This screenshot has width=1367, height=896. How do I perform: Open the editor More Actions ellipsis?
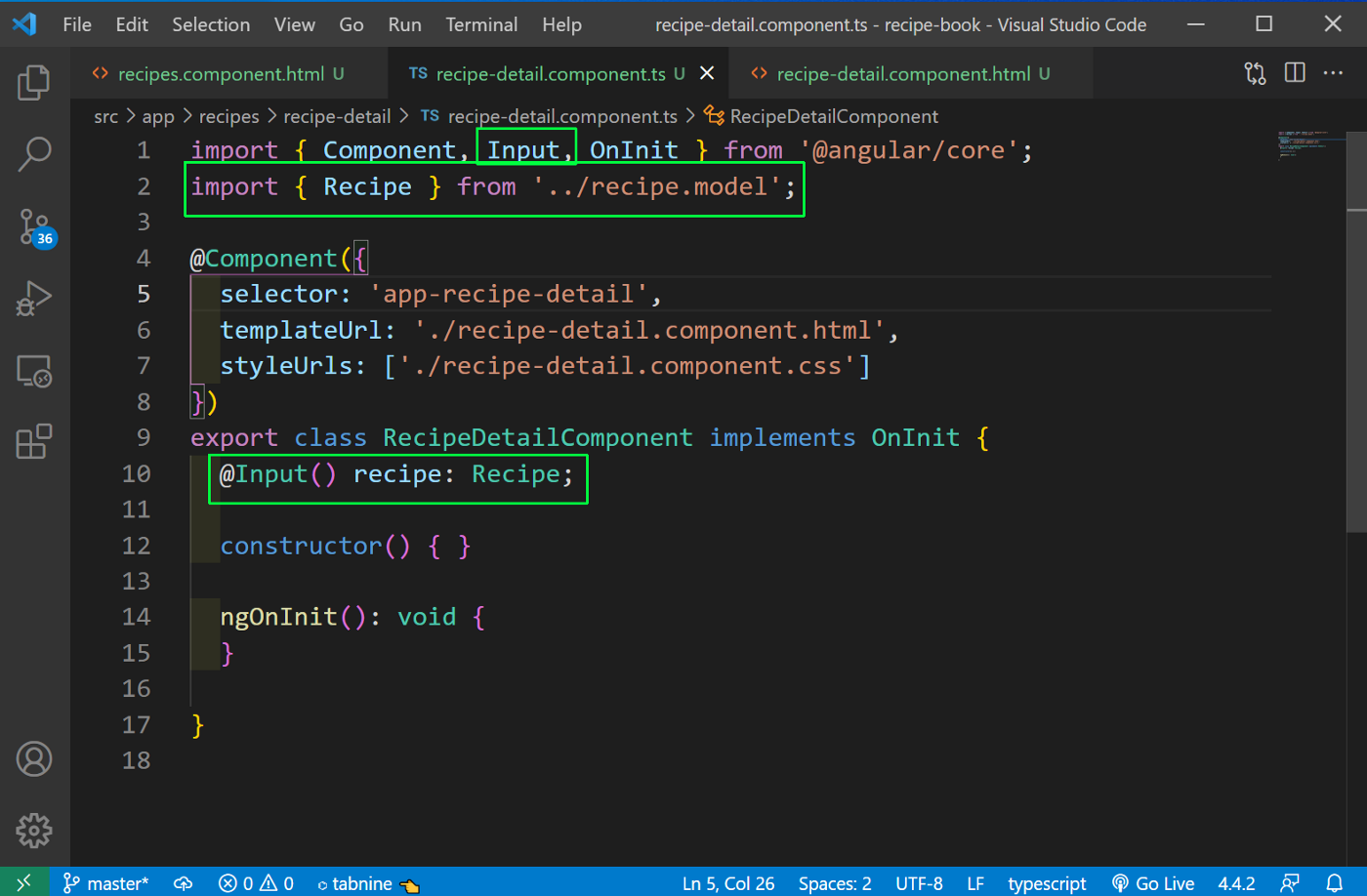click(1333, 73)
